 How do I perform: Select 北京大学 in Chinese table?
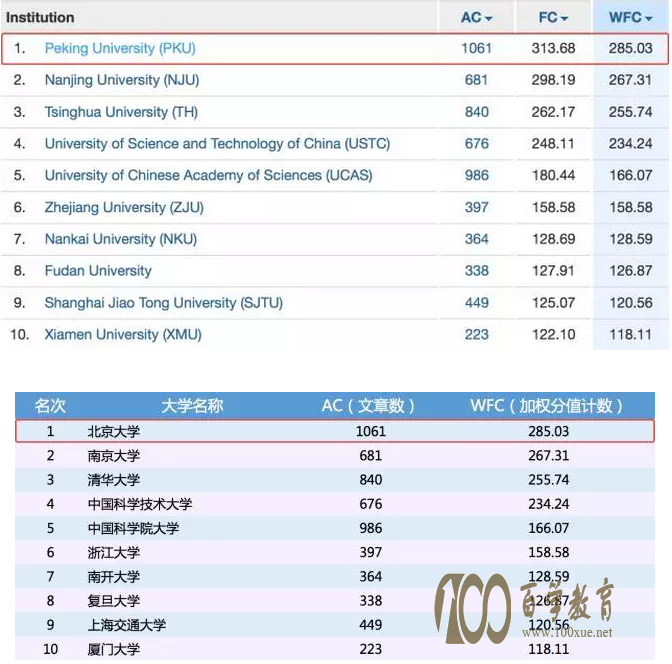pyautogui.click(x=114, y=431)
